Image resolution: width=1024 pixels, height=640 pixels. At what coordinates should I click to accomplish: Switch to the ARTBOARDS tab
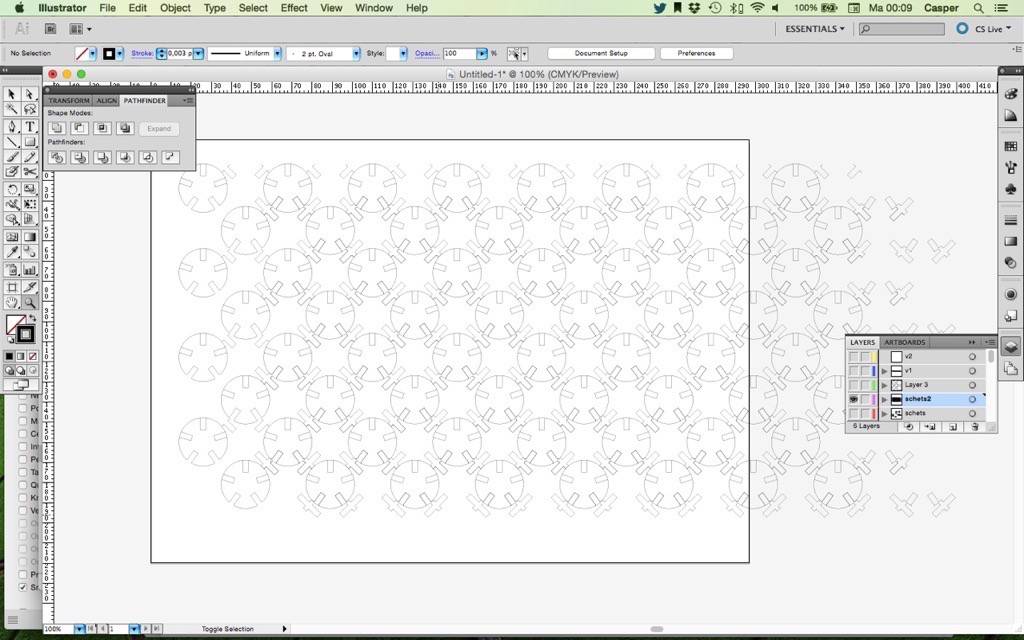[x=904, y=342]
